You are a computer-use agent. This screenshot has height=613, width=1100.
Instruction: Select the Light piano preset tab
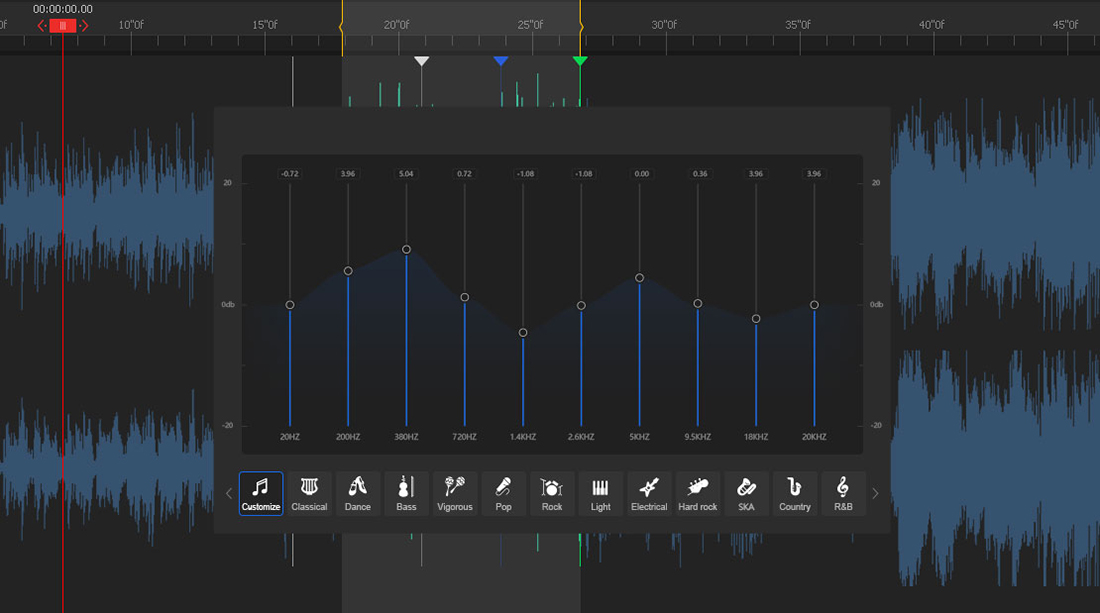click(600, 492)
